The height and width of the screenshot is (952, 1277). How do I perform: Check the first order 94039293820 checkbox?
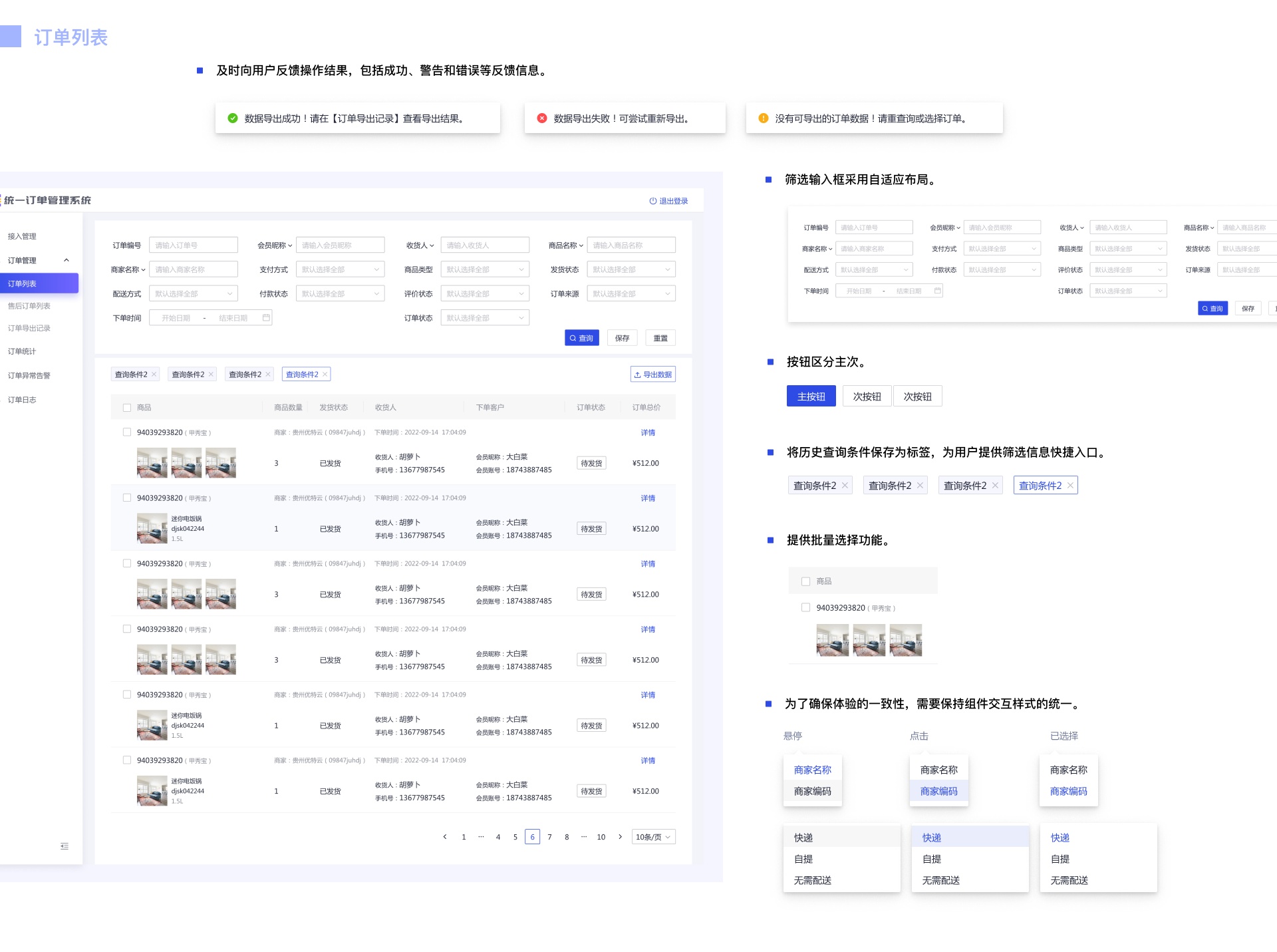127,432
